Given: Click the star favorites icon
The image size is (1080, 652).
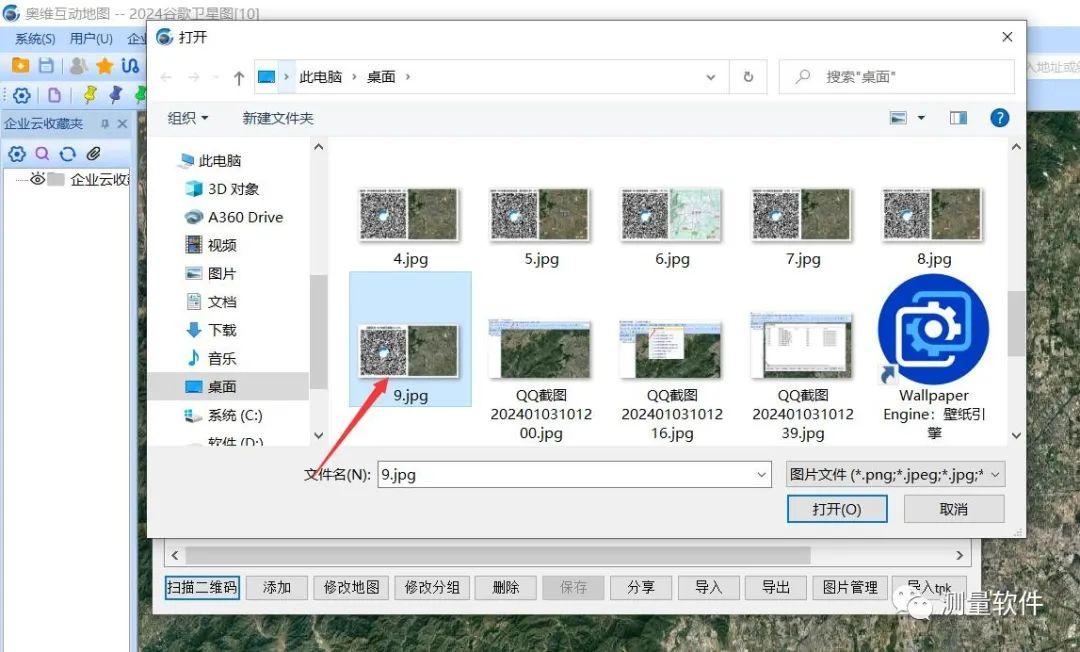Looking at the screenshot, I should point(103,65).
